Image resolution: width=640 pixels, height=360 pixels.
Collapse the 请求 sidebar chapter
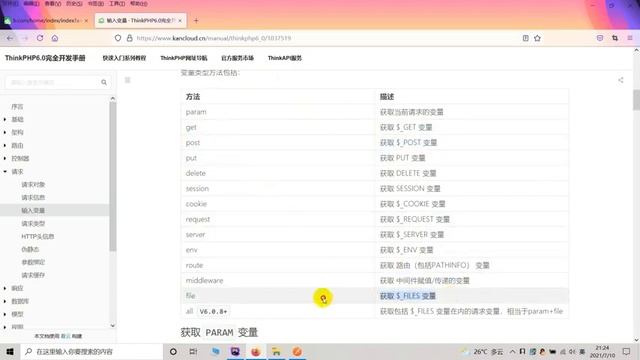coord(5,171)
